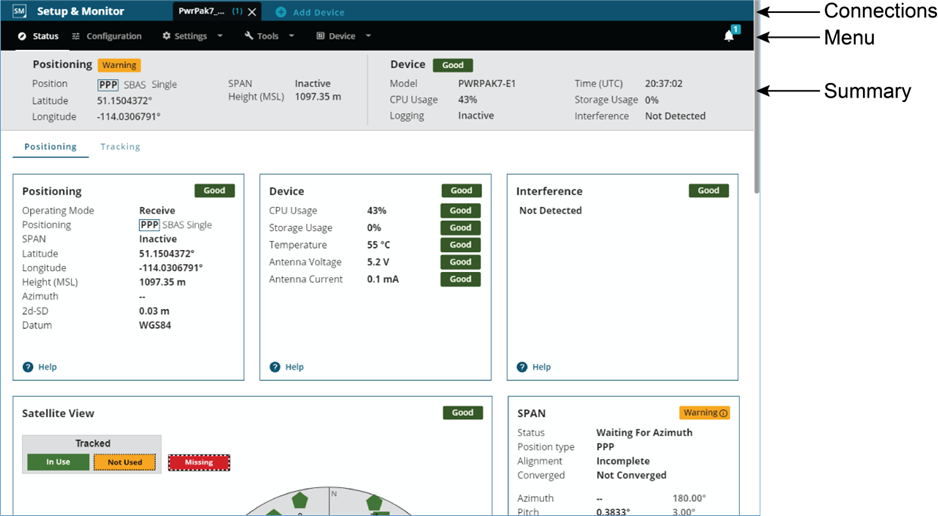938x516 pixels.
Task: Click SPAN Status Waiting For Azimuth
Action: [644, 432]
